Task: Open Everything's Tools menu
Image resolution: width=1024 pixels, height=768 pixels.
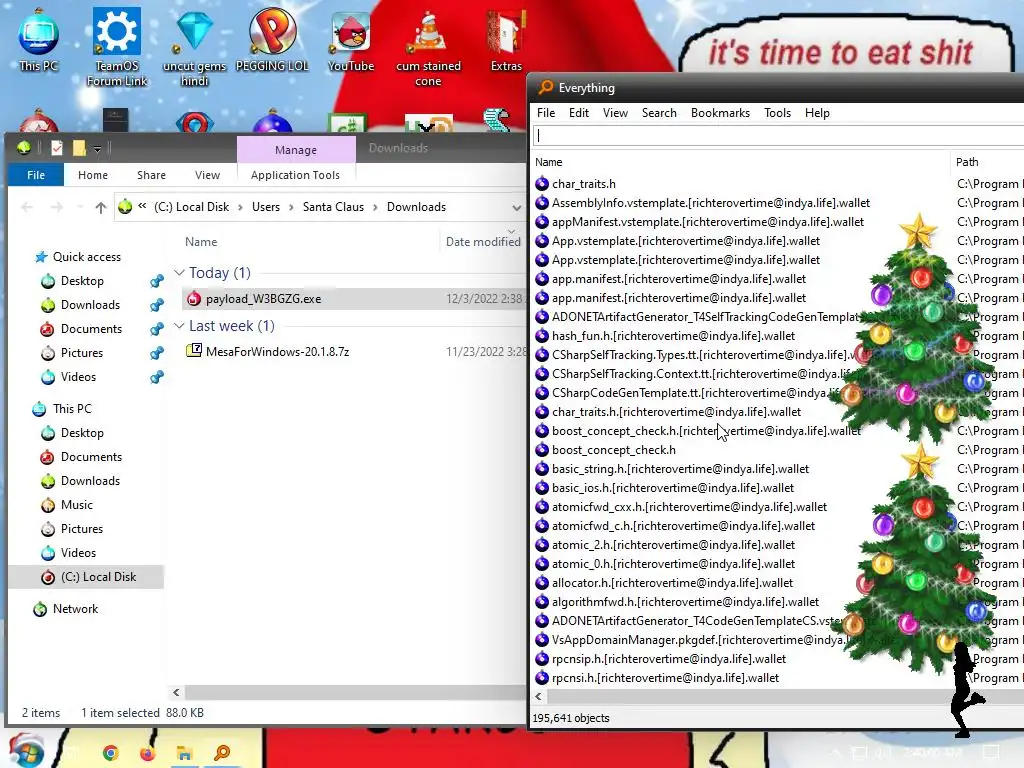Action: pos(777,113)
